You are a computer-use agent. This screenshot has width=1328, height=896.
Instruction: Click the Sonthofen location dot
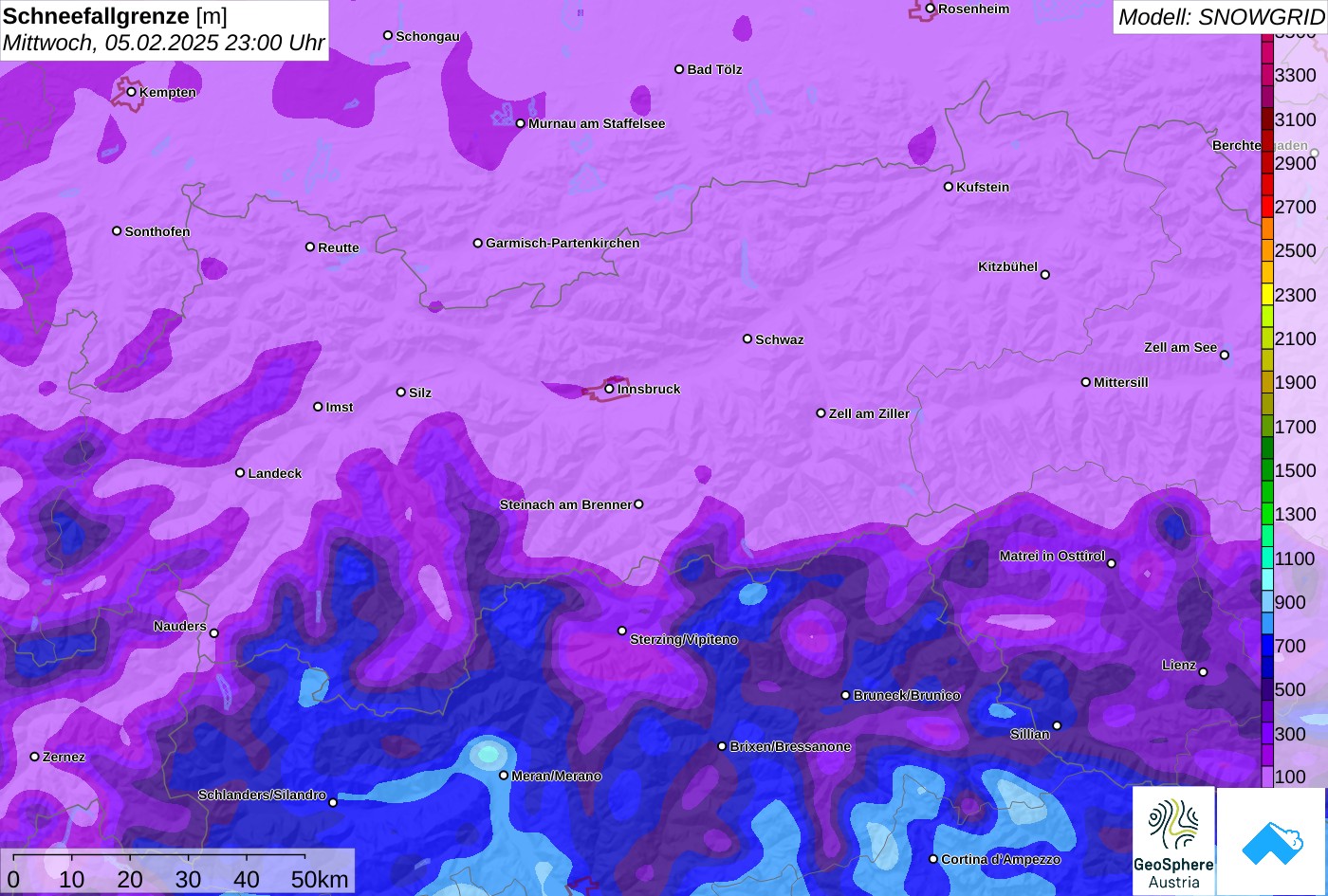(x=118, y=231)
